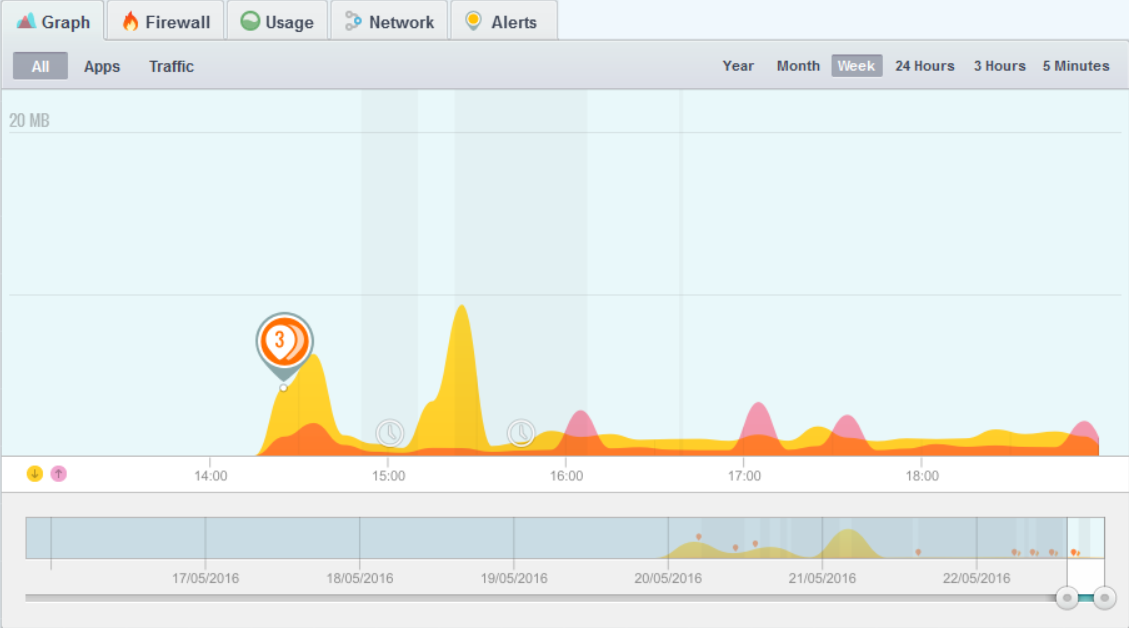
Task: Click the 21/05/2016 traffic hump in overview
Action: click(x=848, y=545)
